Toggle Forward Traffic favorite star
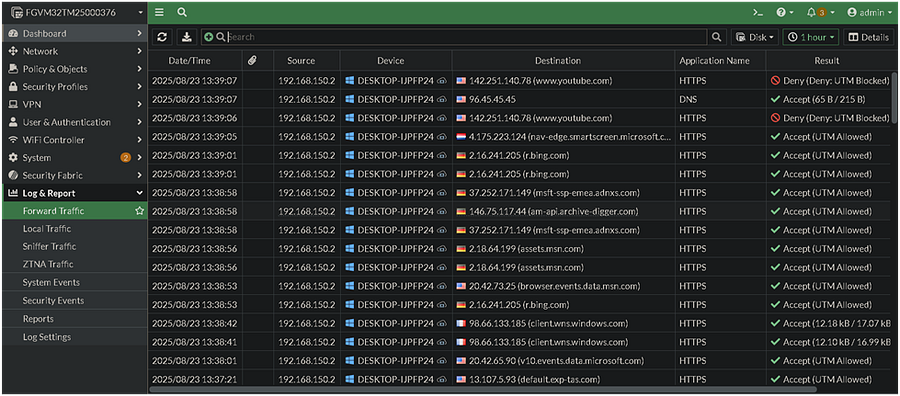Image resolution: width=900 pixels, height=396 pixels. pos(139,211)
